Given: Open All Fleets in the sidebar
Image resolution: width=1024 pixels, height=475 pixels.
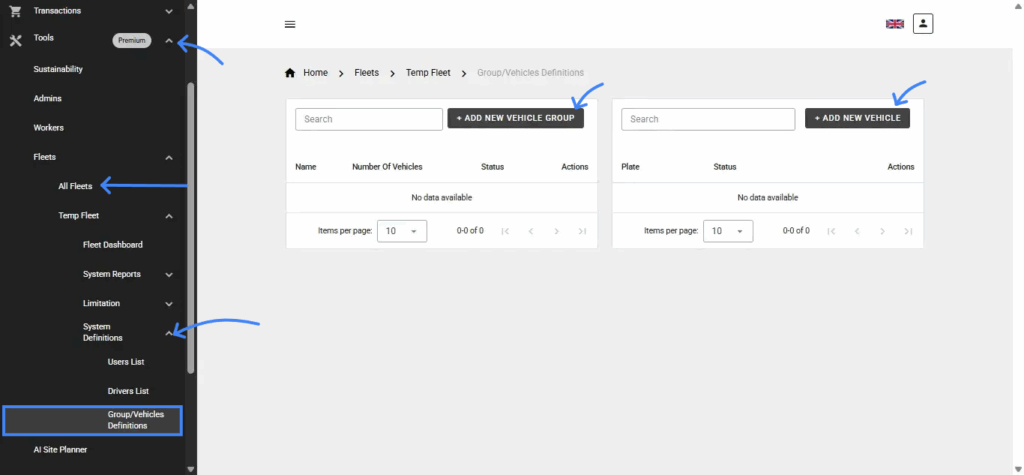Looking at the screenshot, I should click(75, 186).
